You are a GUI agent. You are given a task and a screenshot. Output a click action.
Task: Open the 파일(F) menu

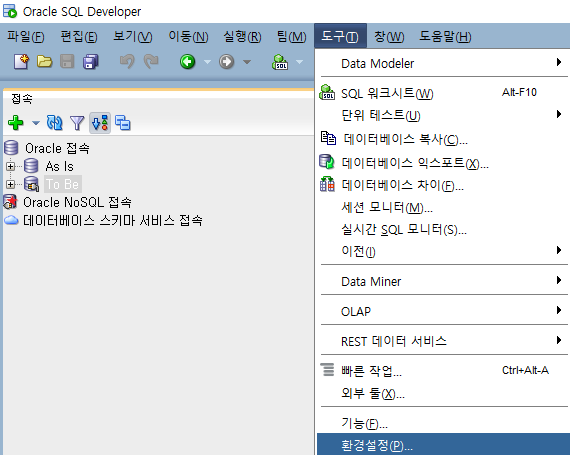pyautogui.click(x=26, y=36)
